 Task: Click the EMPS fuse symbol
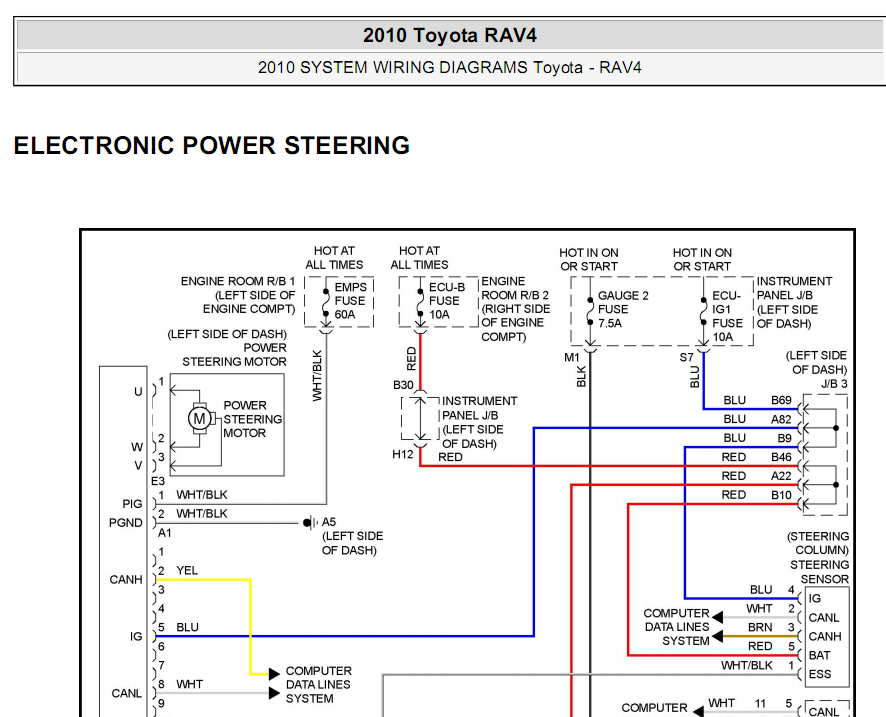[x=326, y=302]
